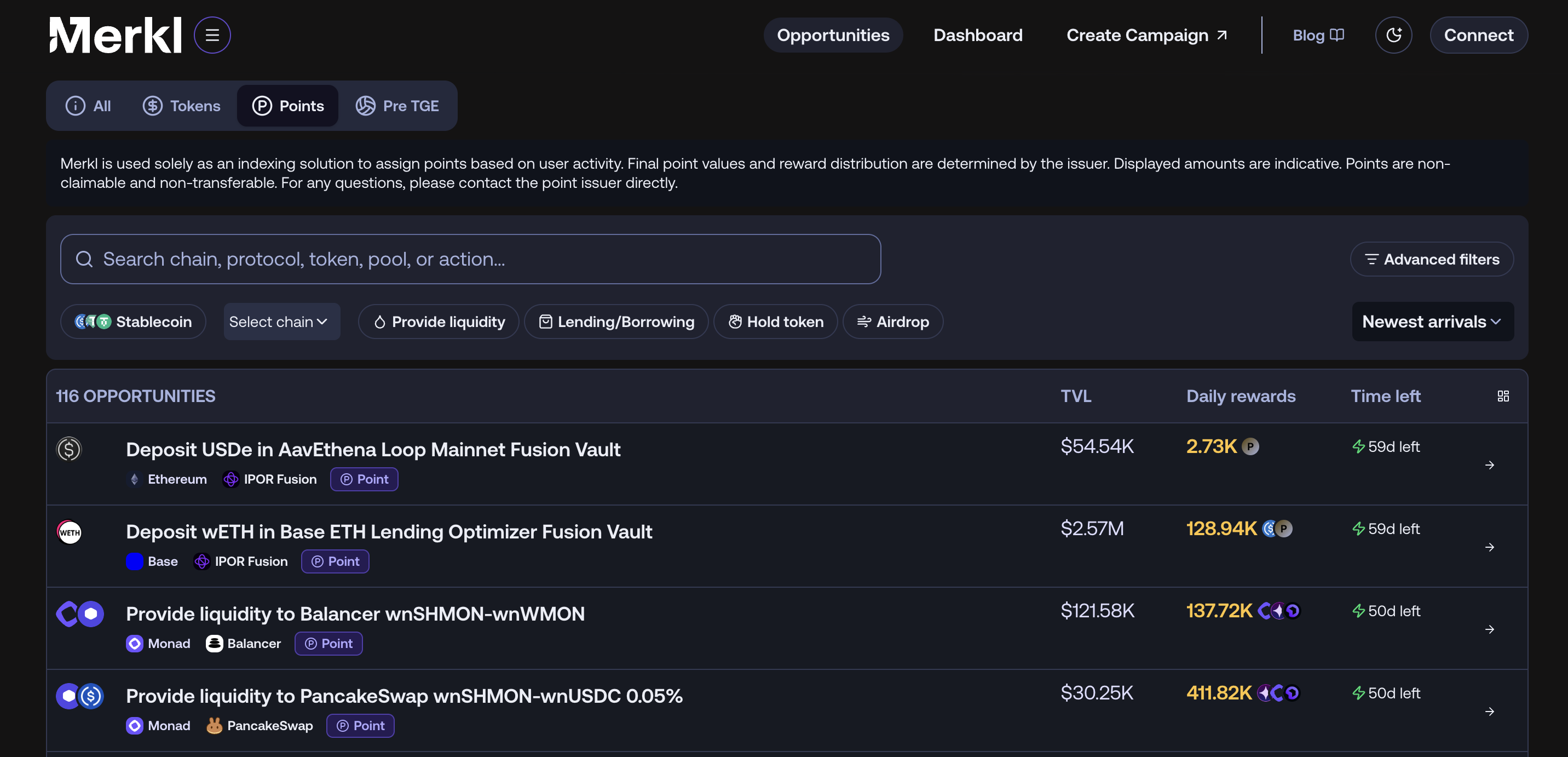1568x757 pixels.
Task: Open PancakeSwap wnSHMON-wnUSDC 0.05% opportunity
Action: [404, 696]
